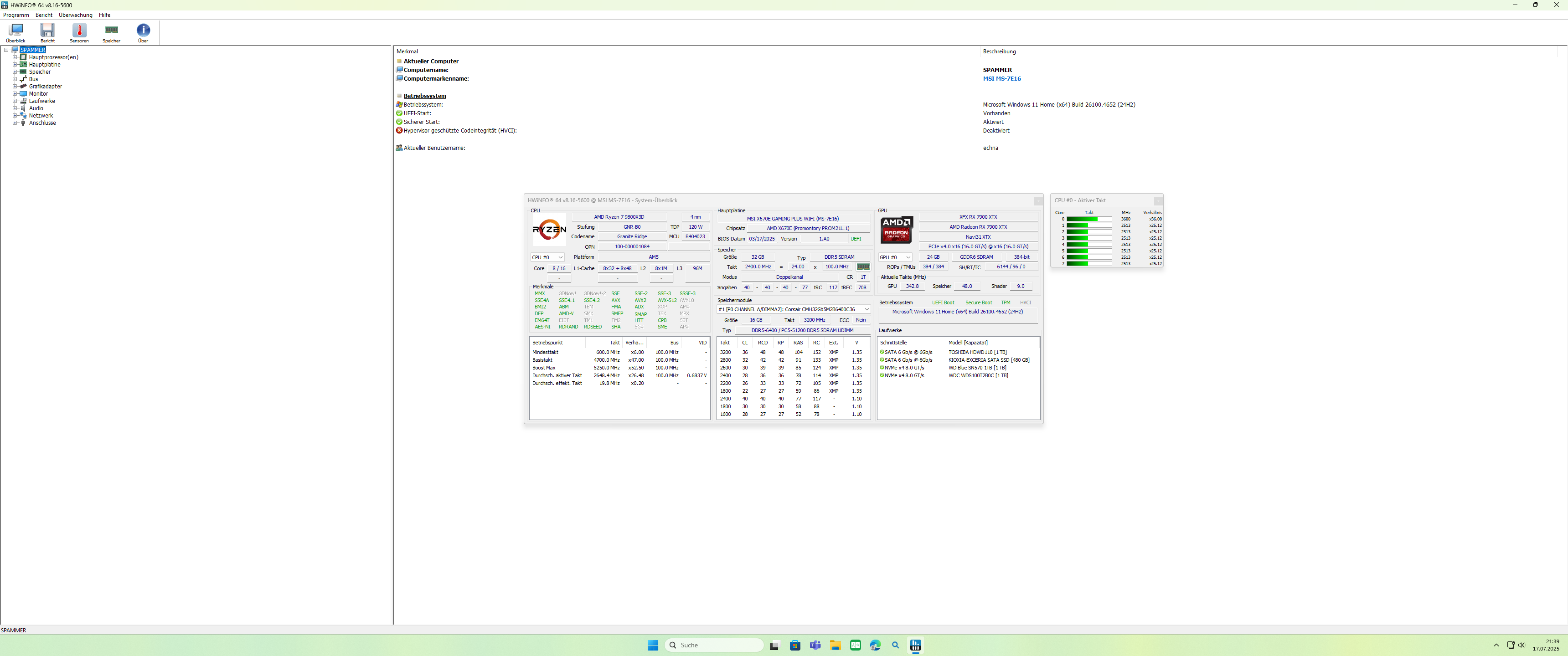Click the Ryzen CPU logo
1568x656 pixels.
(549, 230)
